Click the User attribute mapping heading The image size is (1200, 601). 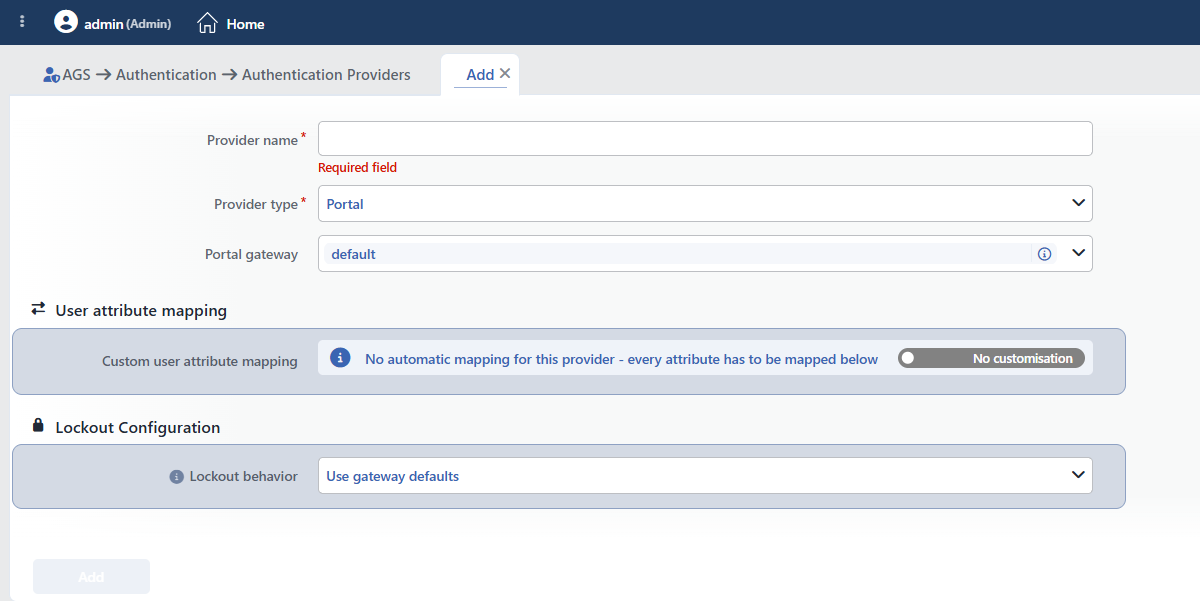(x=141, y=310)
